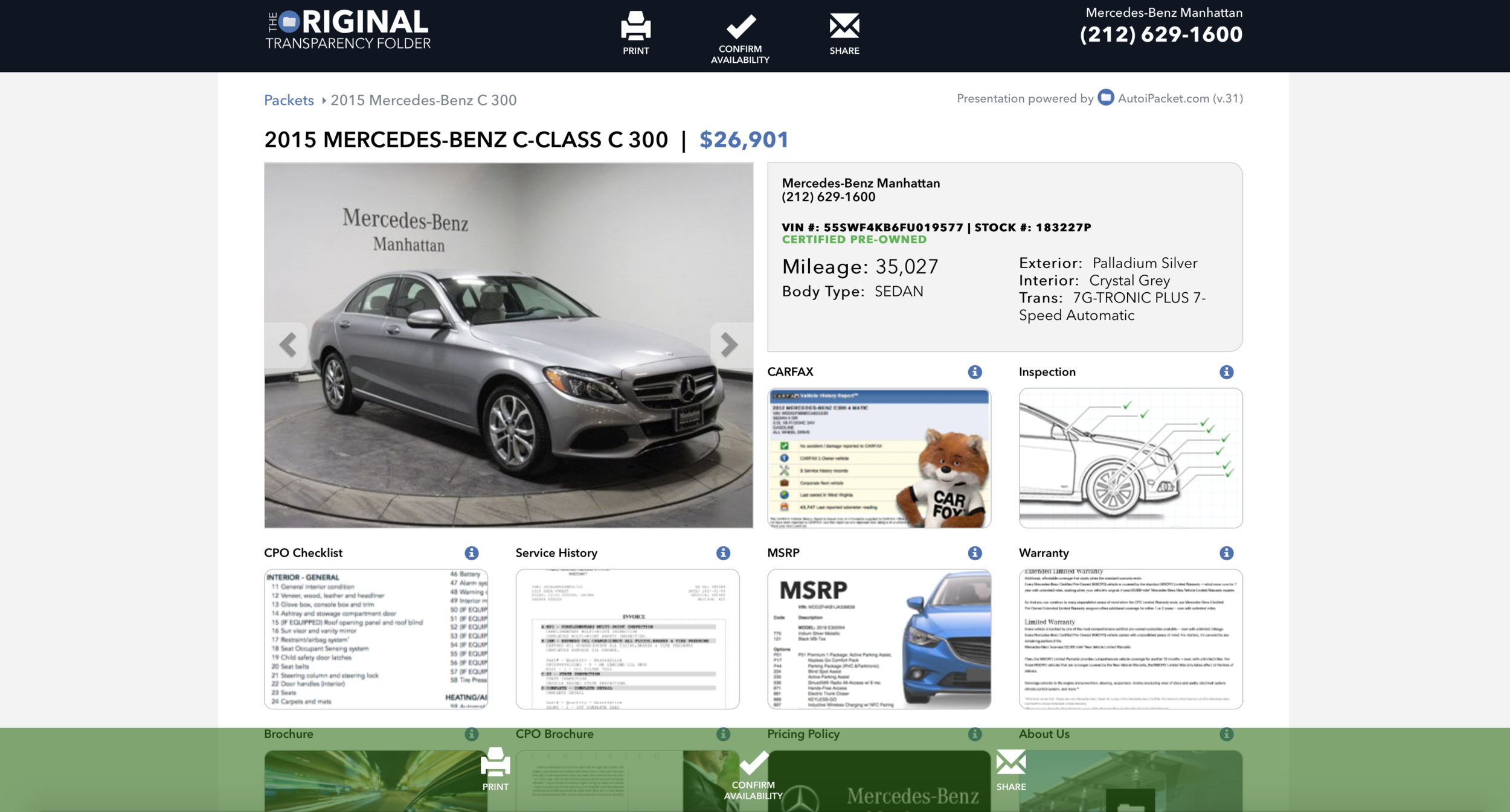Image resolution: width=1510 pixels, height=812 pixels.
Task: Open Warranty info icon
Action: click(1226, 553)
